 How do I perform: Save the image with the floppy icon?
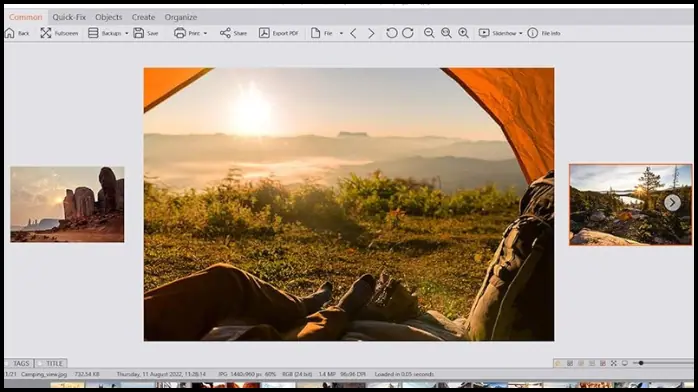tap(138, 33)
